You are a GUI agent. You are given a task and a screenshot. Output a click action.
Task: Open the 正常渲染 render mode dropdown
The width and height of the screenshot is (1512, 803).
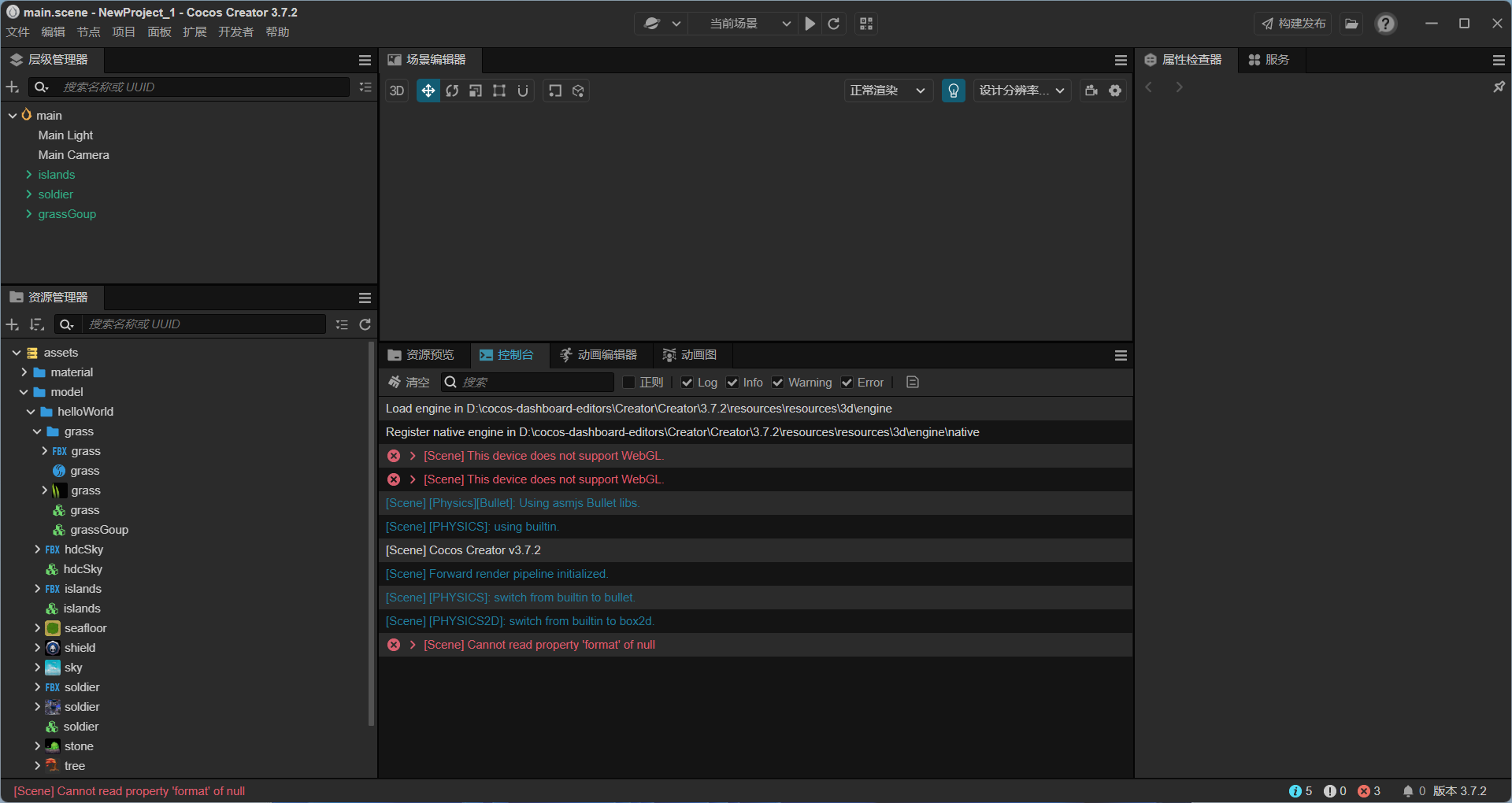tap(888, 91)
